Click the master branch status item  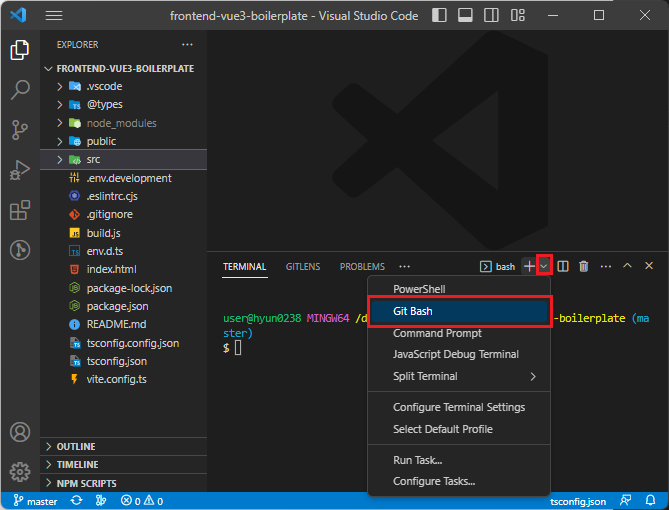point(35,501)
